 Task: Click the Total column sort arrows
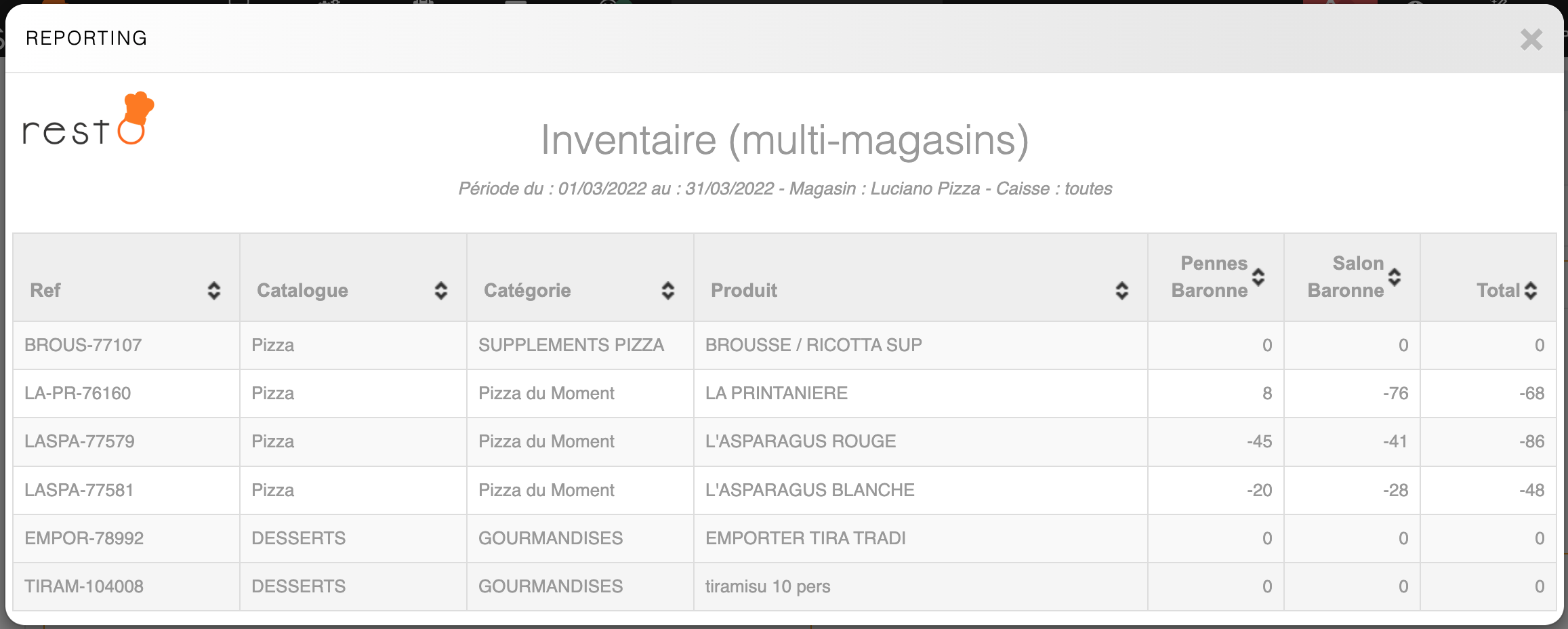[1530, 291]
